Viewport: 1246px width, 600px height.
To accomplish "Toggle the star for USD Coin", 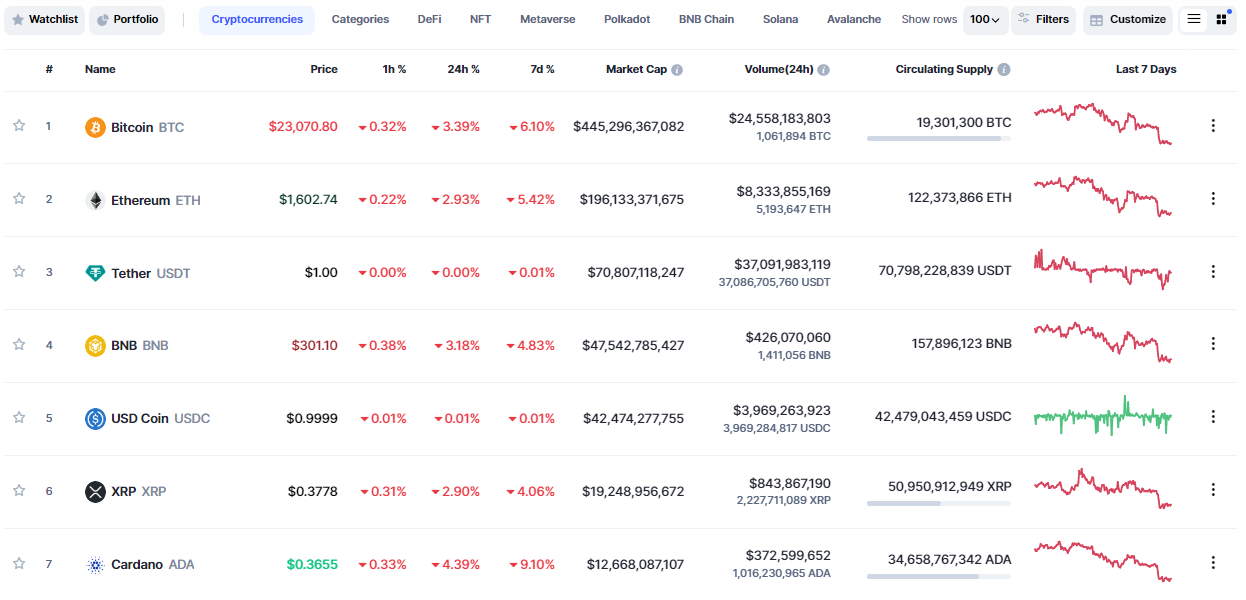I will coord(19,417).
